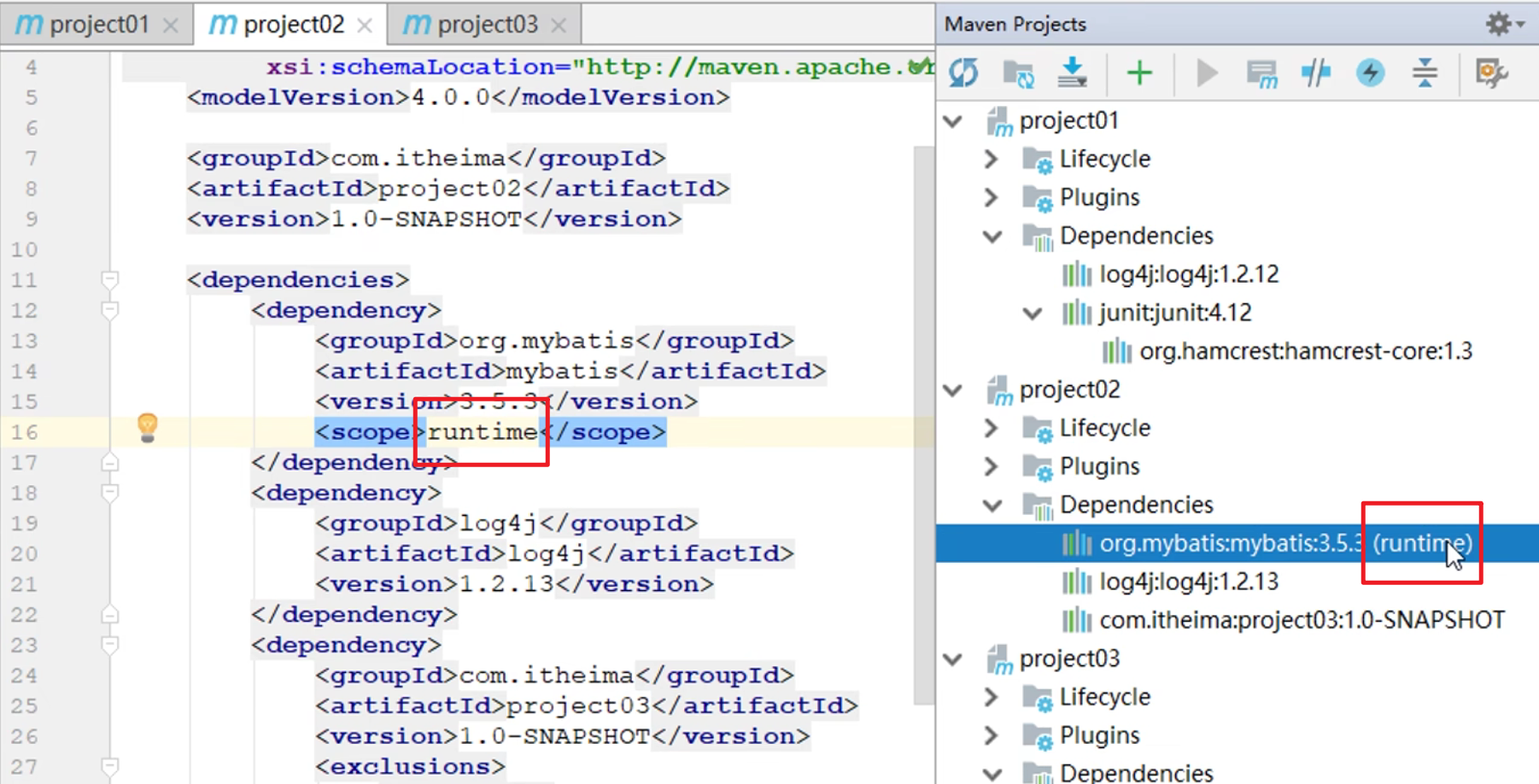Click project03 artifactId on line 25
This screenshot has height=784, width=1539.
point(578,706)
